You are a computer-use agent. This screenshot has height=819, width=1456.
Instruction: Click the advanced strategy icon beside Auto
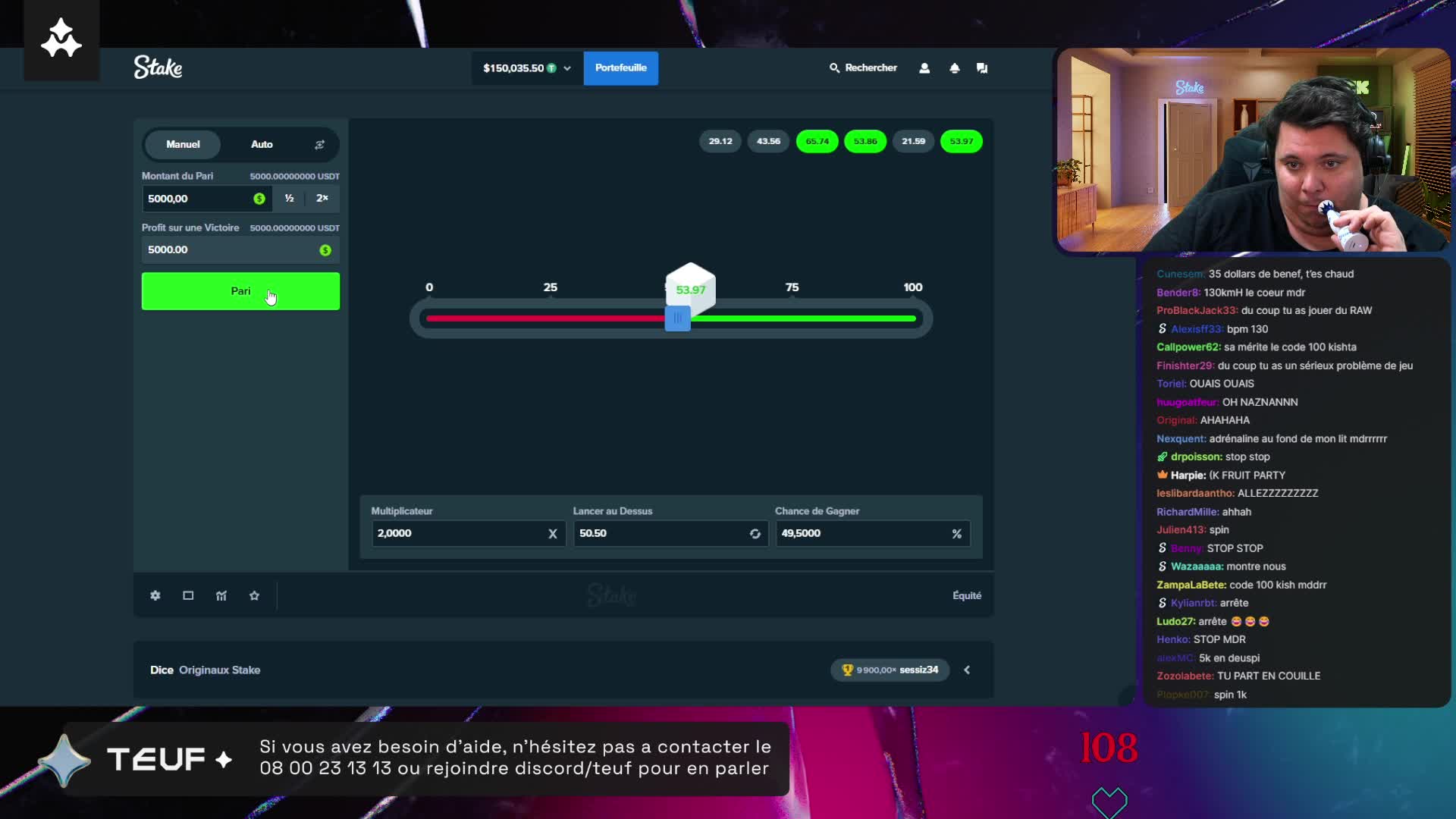coord(319,144)
